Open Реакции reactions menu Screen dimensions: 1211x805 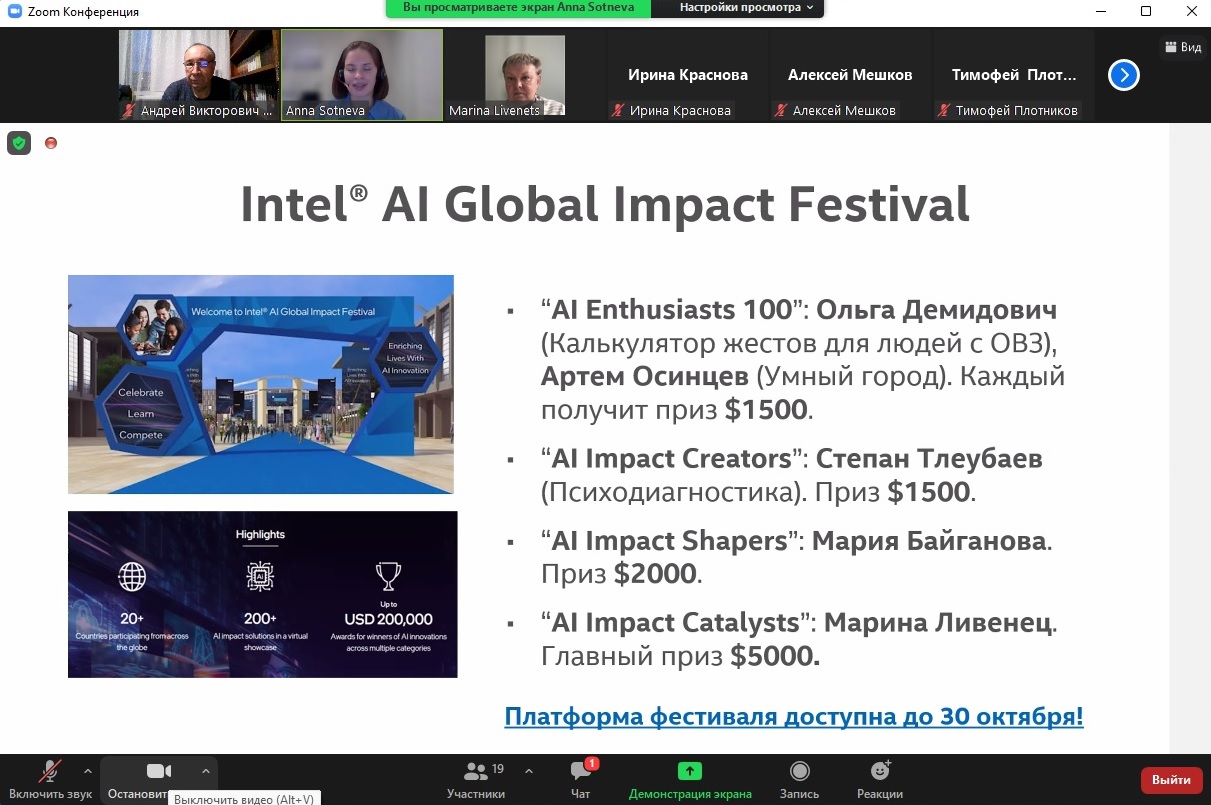click(880, 780)
